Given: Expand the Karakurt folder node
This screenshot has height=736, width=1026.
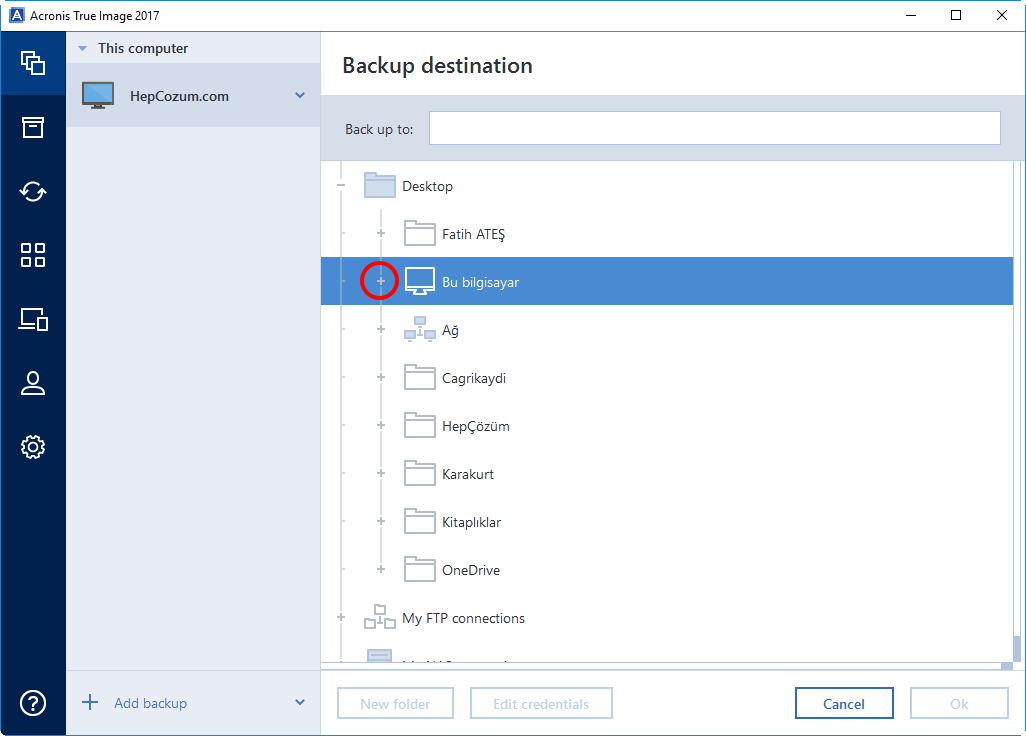Looking at the screenshot, I should pos(381,473).
